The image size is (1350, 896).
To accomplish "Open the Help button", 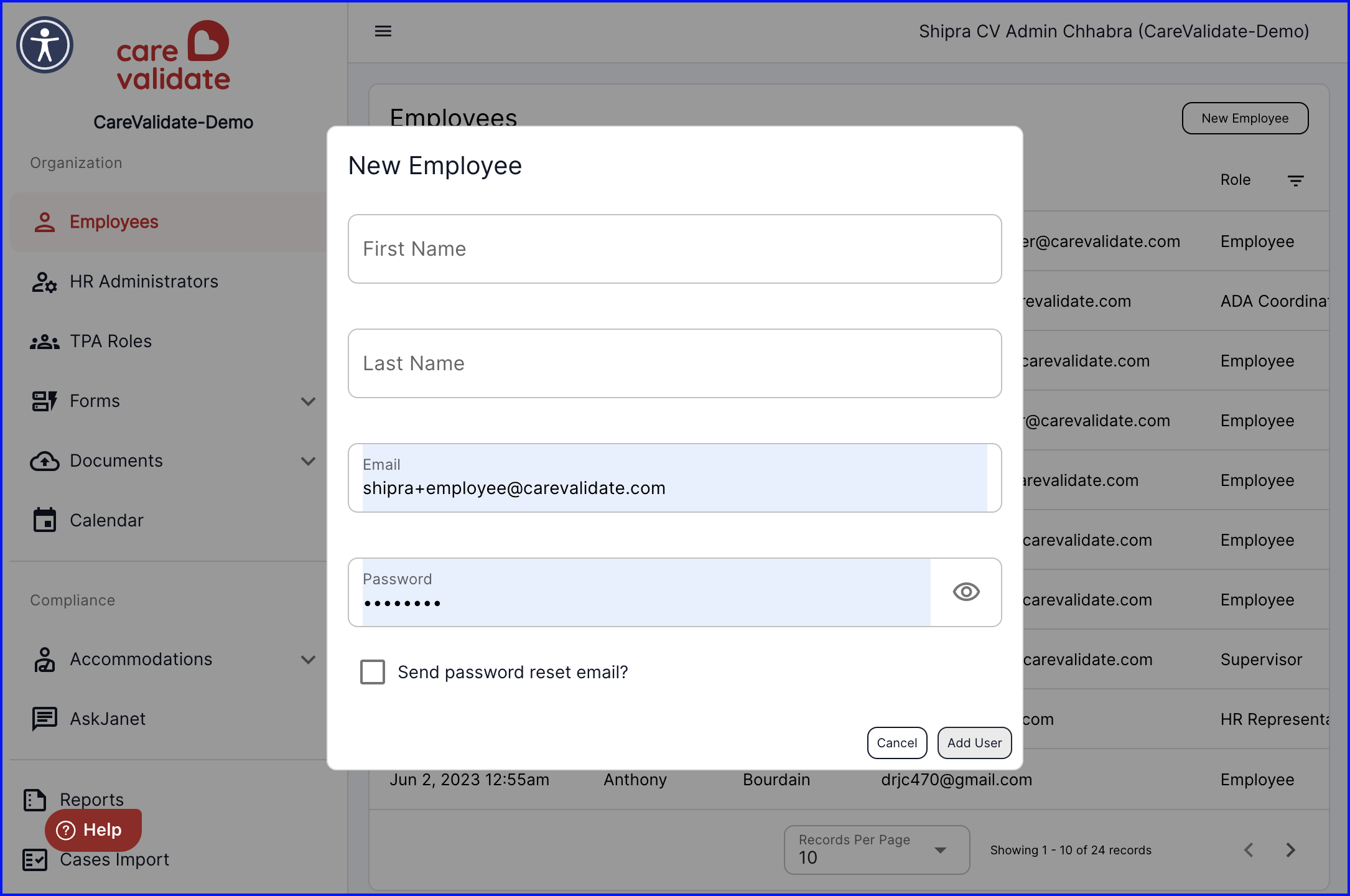I will [93, 830].
